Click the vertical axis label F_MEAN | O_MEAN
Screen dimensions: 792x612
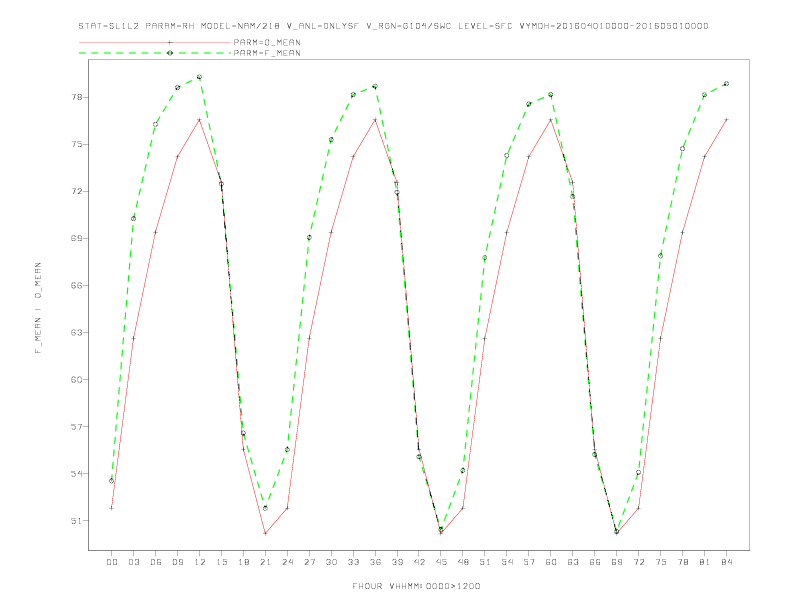[x=38, y=308]
